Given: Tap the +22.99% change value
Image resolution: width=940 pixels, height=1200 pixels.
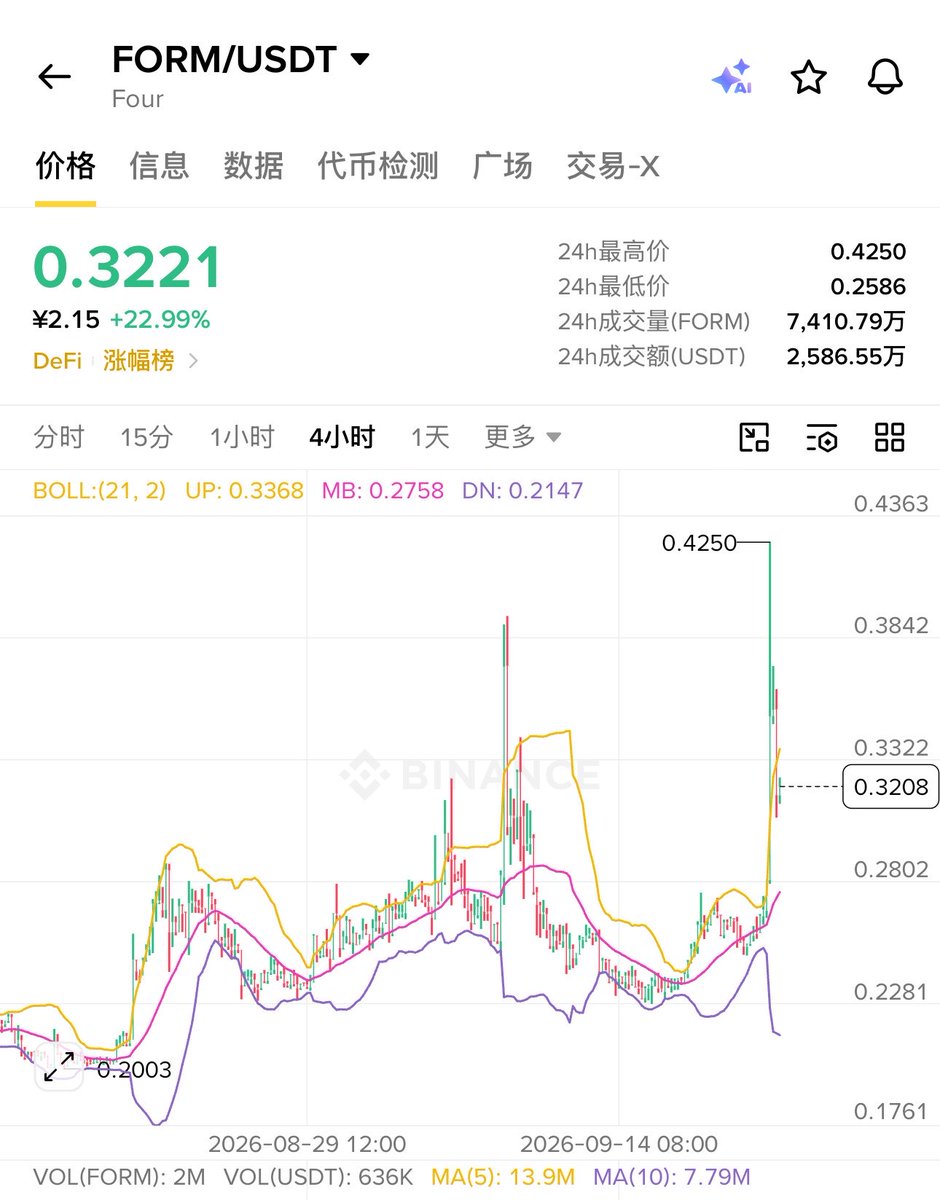Looking at the screenshot, I should (160, 320).
